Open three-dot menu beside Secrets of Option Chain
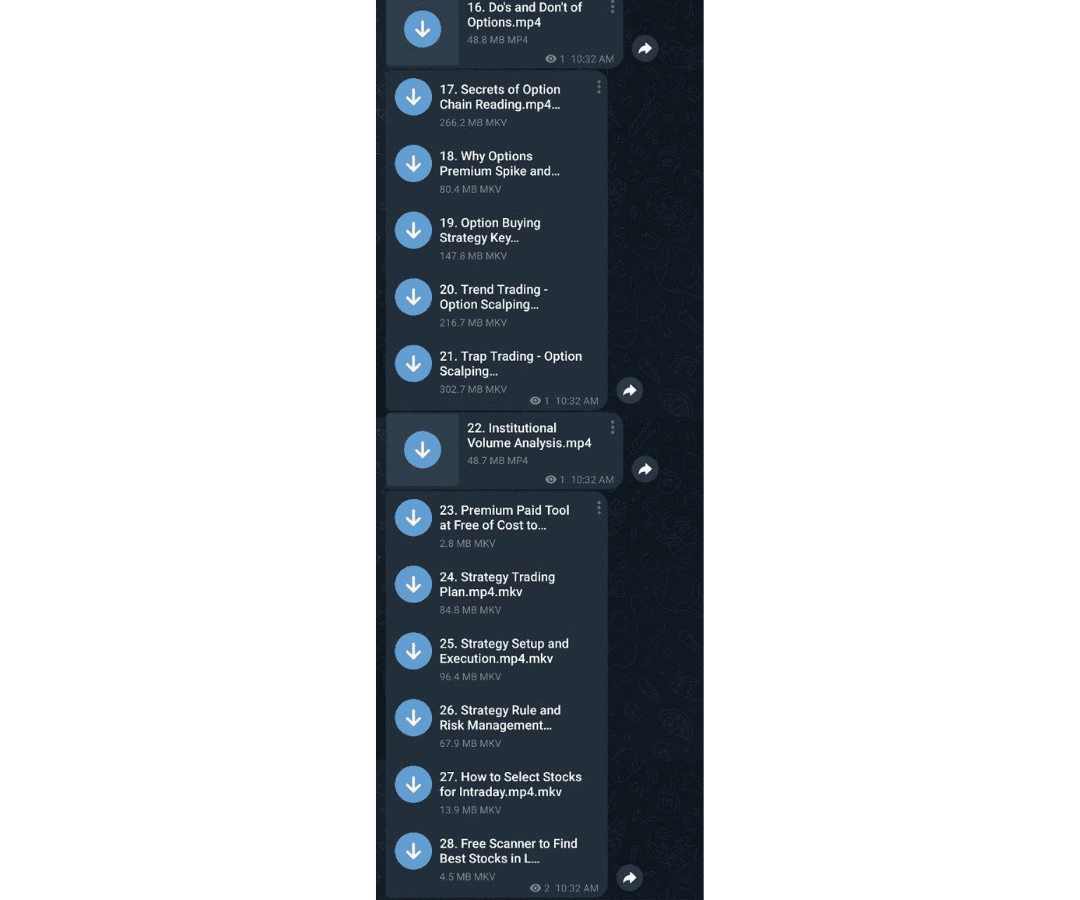This screenshot has width=1080, height=900. 599,87
